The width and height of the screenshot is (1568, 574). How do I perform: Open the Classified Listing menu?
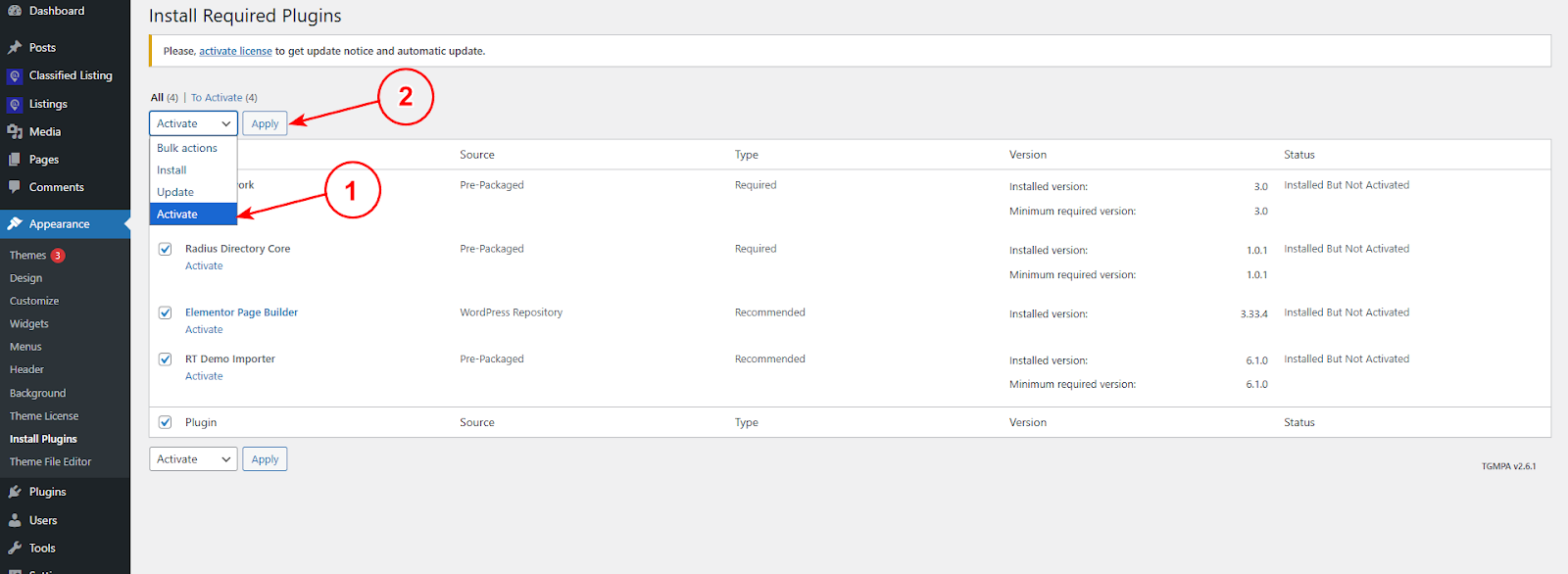71,75
